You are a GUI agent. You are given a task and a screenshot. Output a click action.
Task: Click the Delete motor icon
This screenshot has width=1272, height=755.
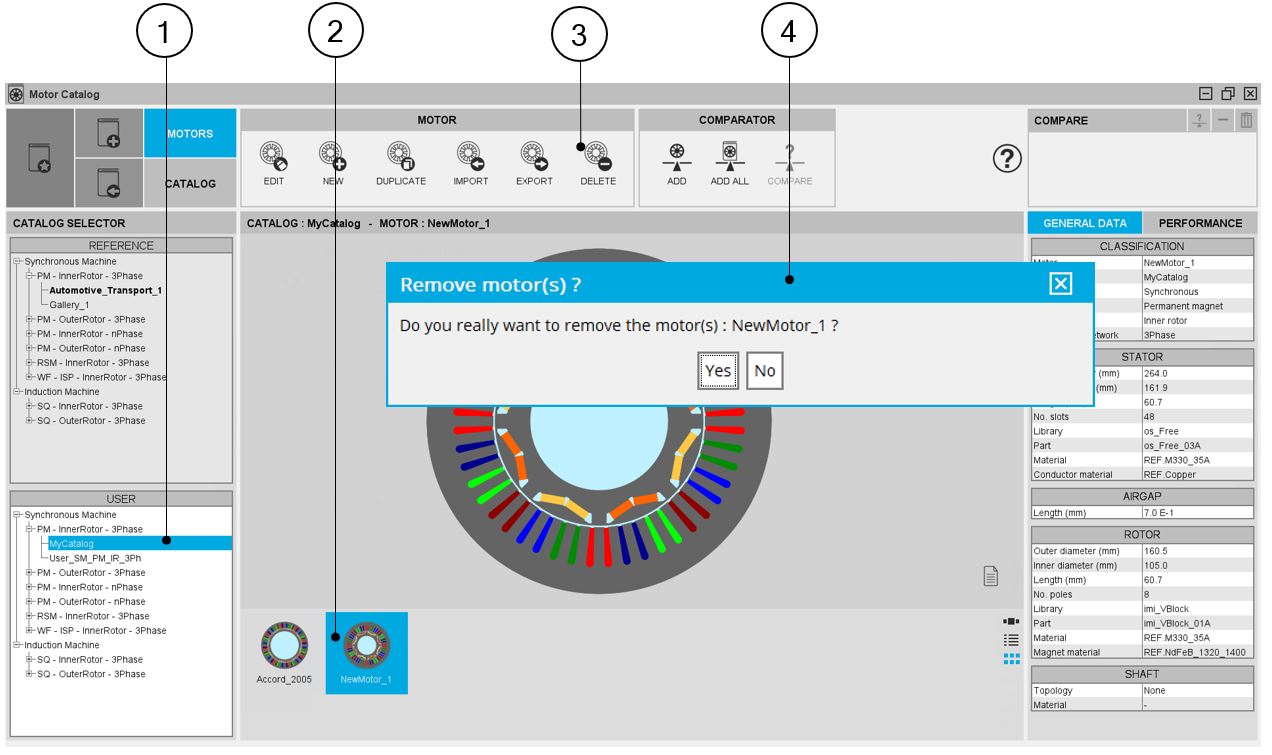point(598,156)
